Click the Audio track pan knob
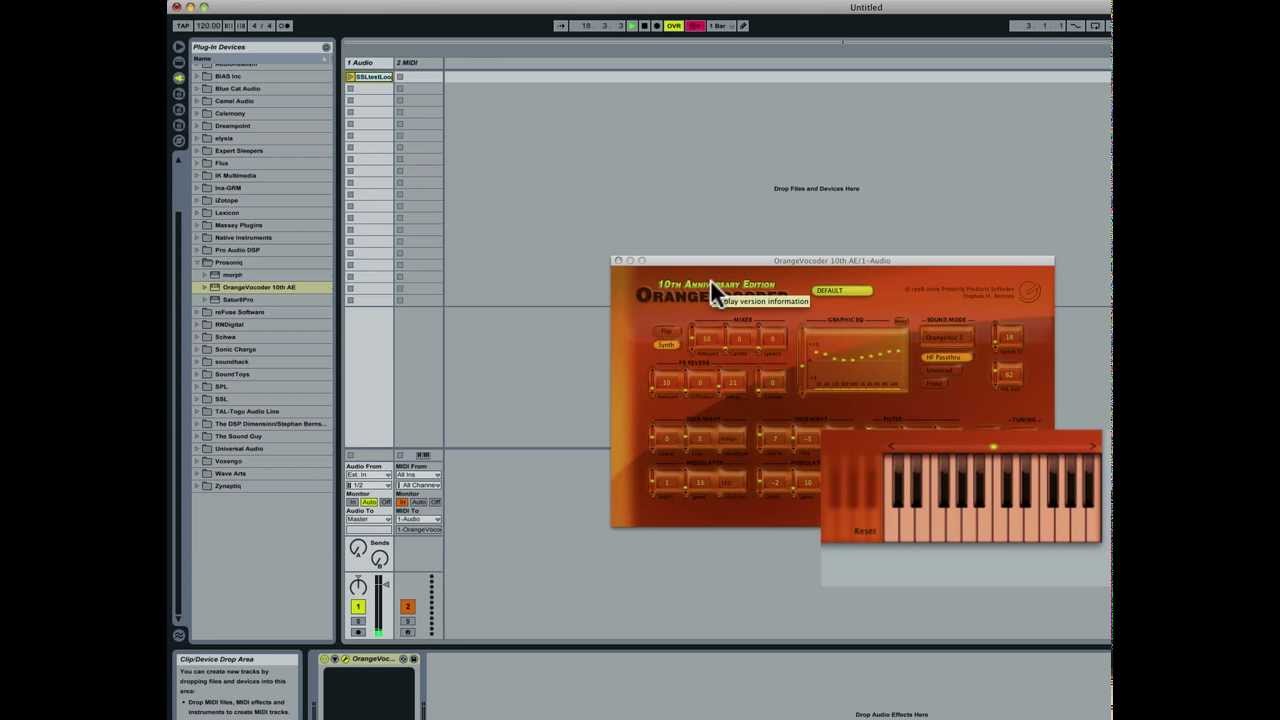Image resolution: width=1280 pixels, height=720 pixels. click(x=358, y=587)
